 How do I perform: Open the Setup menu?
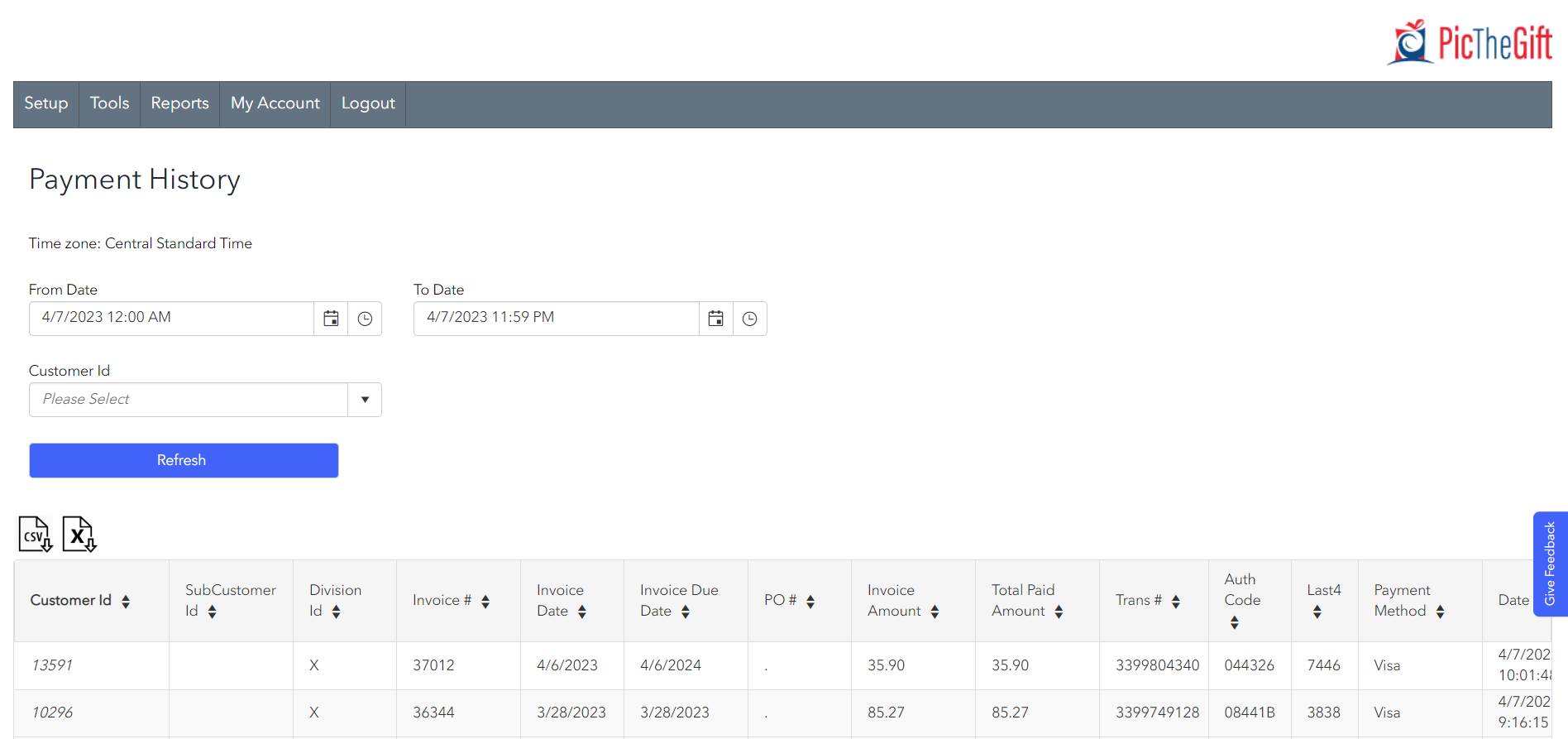(46, 103)
